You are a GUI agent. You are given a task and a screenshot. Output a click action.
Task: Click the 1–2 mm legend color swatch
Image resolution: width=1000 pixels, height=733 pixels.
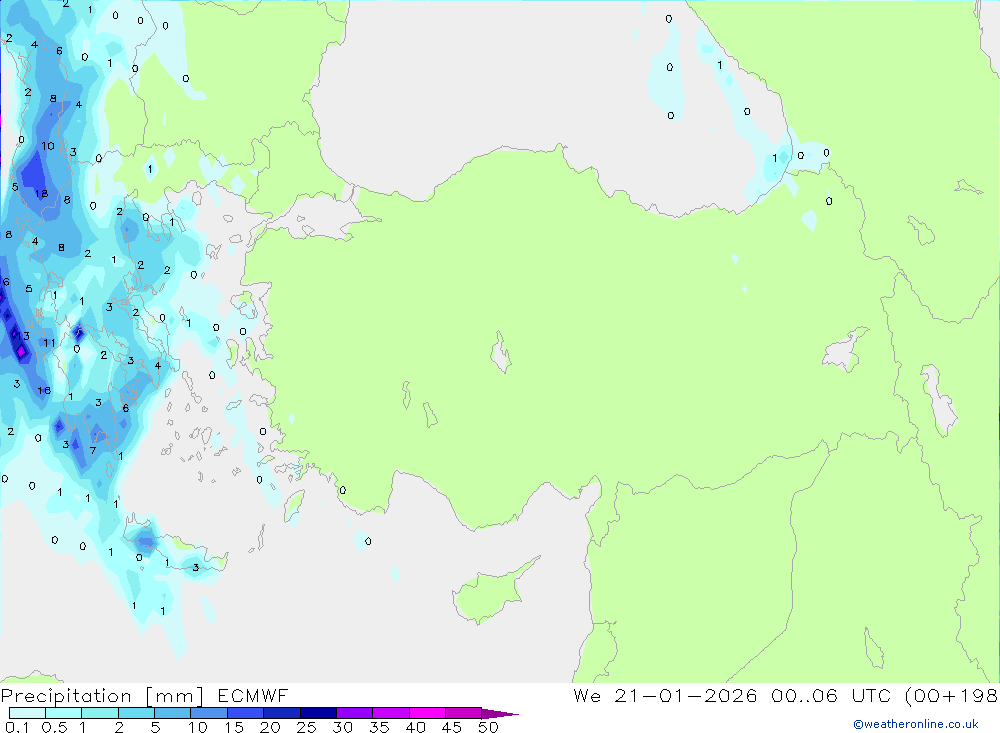point(100,713)
